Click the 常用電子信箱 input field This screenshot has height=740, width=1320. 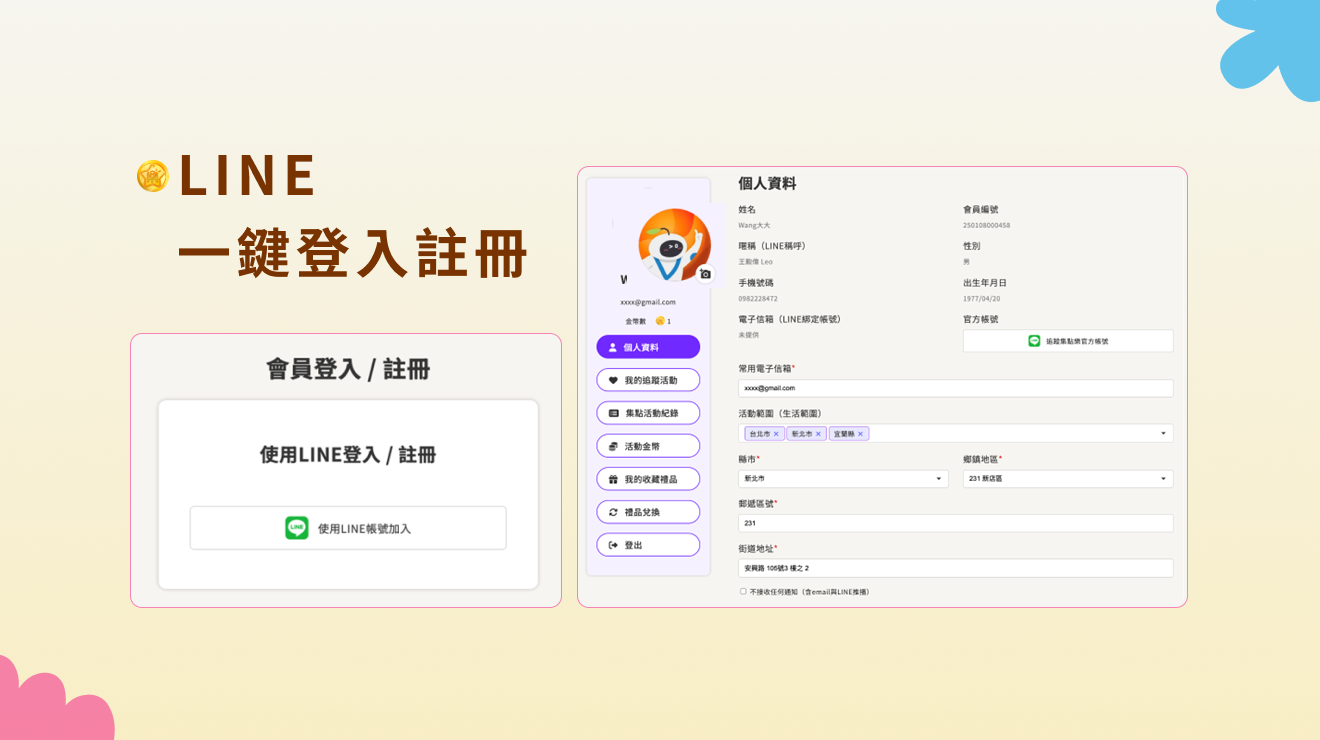click(x=956, y=388)
